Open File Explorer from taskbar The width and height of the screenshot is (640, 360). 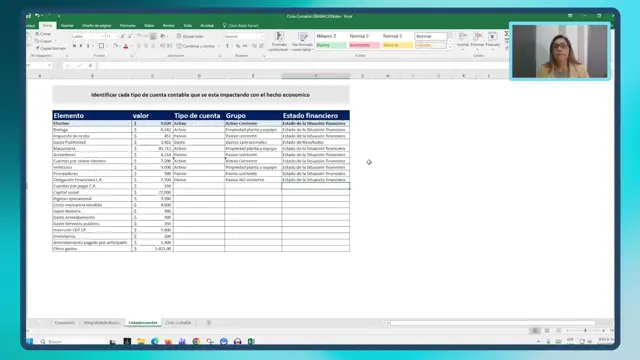click(x=141, y=341)
